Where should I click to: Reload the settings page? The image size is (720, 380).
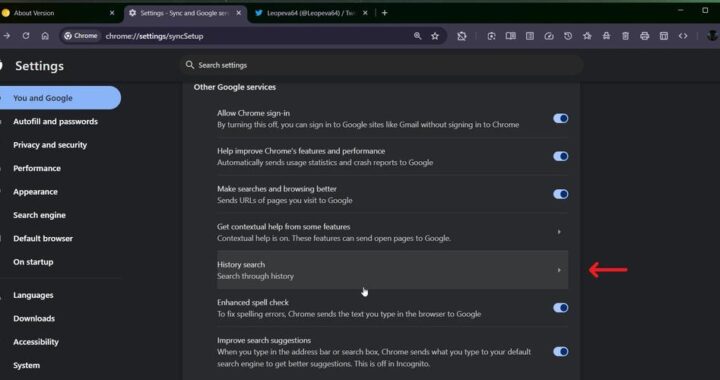coord(26,36)
